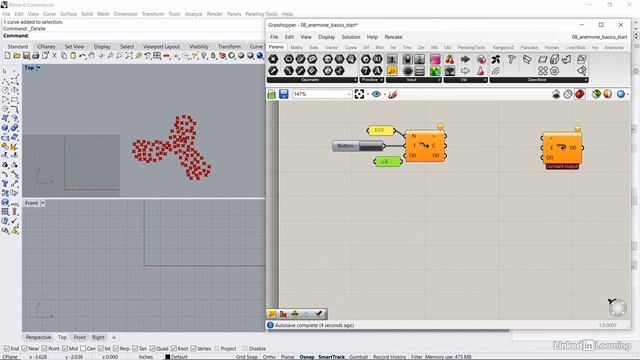
Task: Enable the Cen osnap checkbox
Action: [83, 349]
